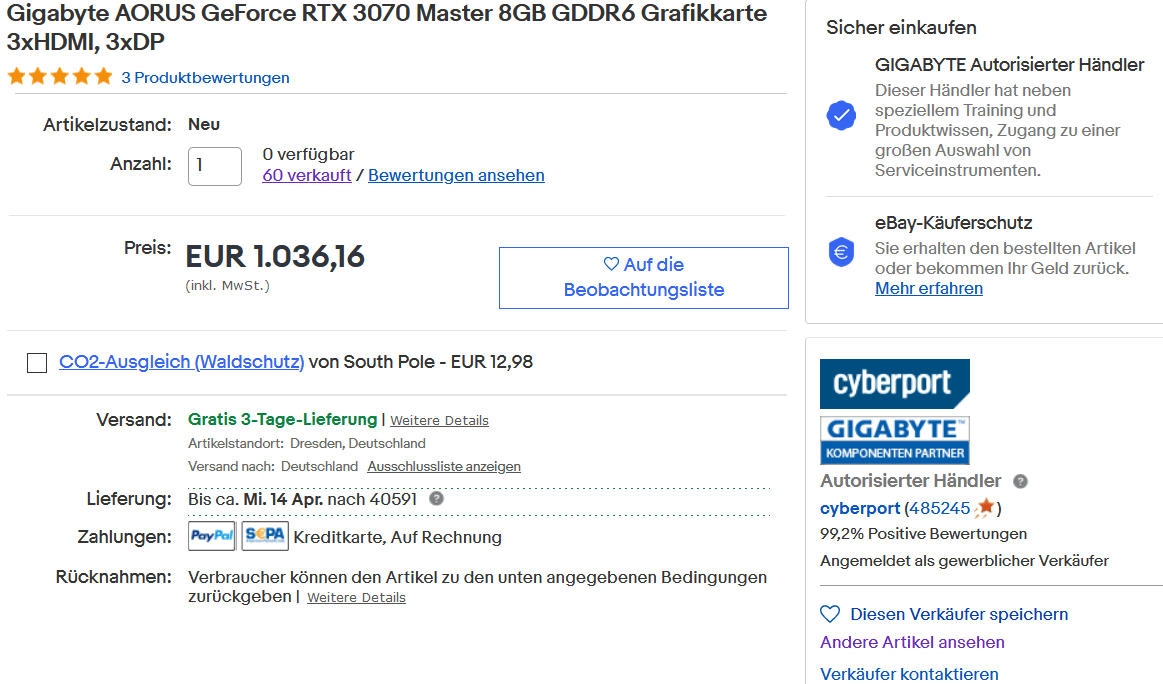Click Ausschlussliste anzeigen link
Viewport: 1163px width, 684px height.
[x=444, y=467]
